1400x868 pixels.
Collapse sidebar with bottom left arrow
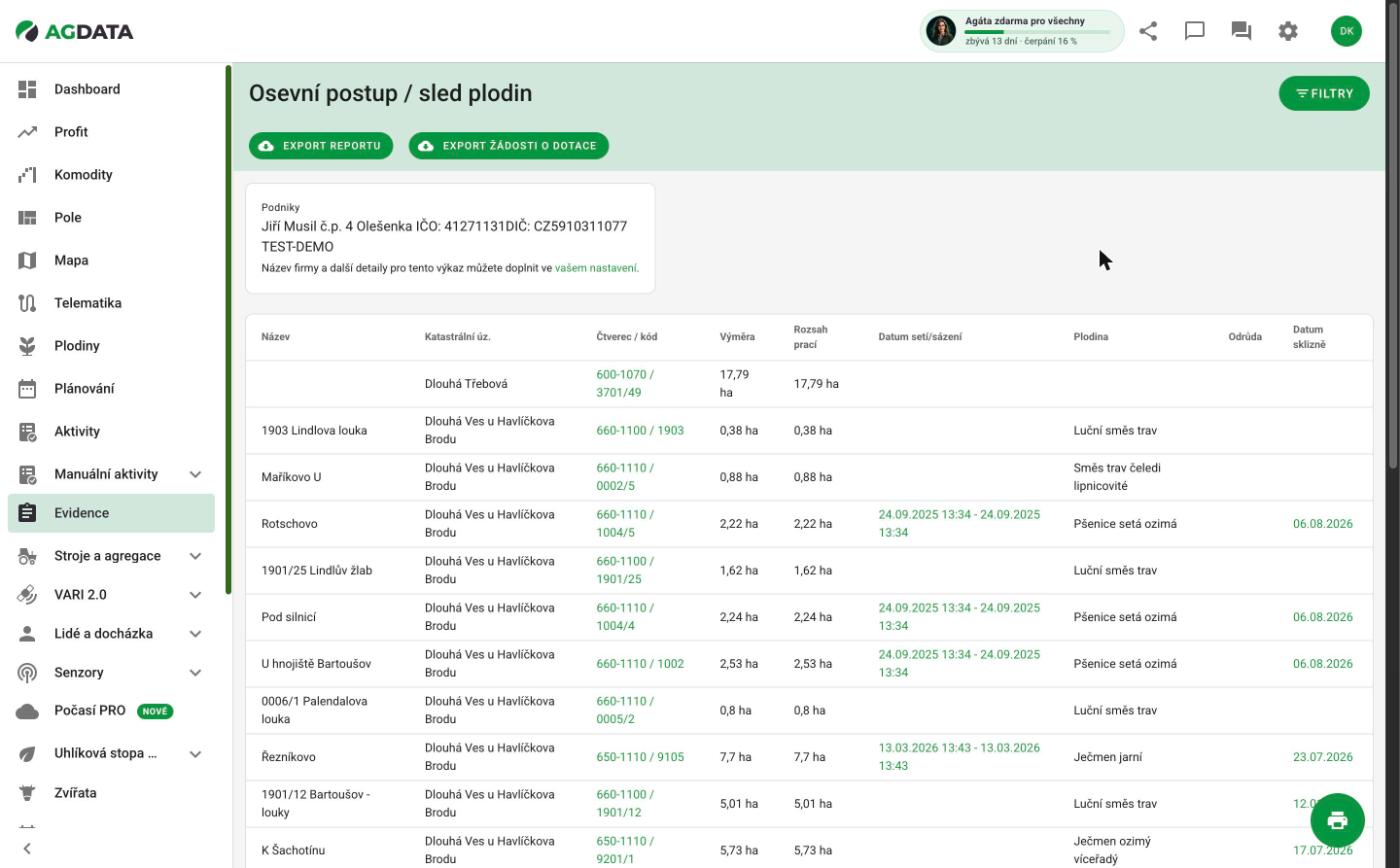(27, 848)
